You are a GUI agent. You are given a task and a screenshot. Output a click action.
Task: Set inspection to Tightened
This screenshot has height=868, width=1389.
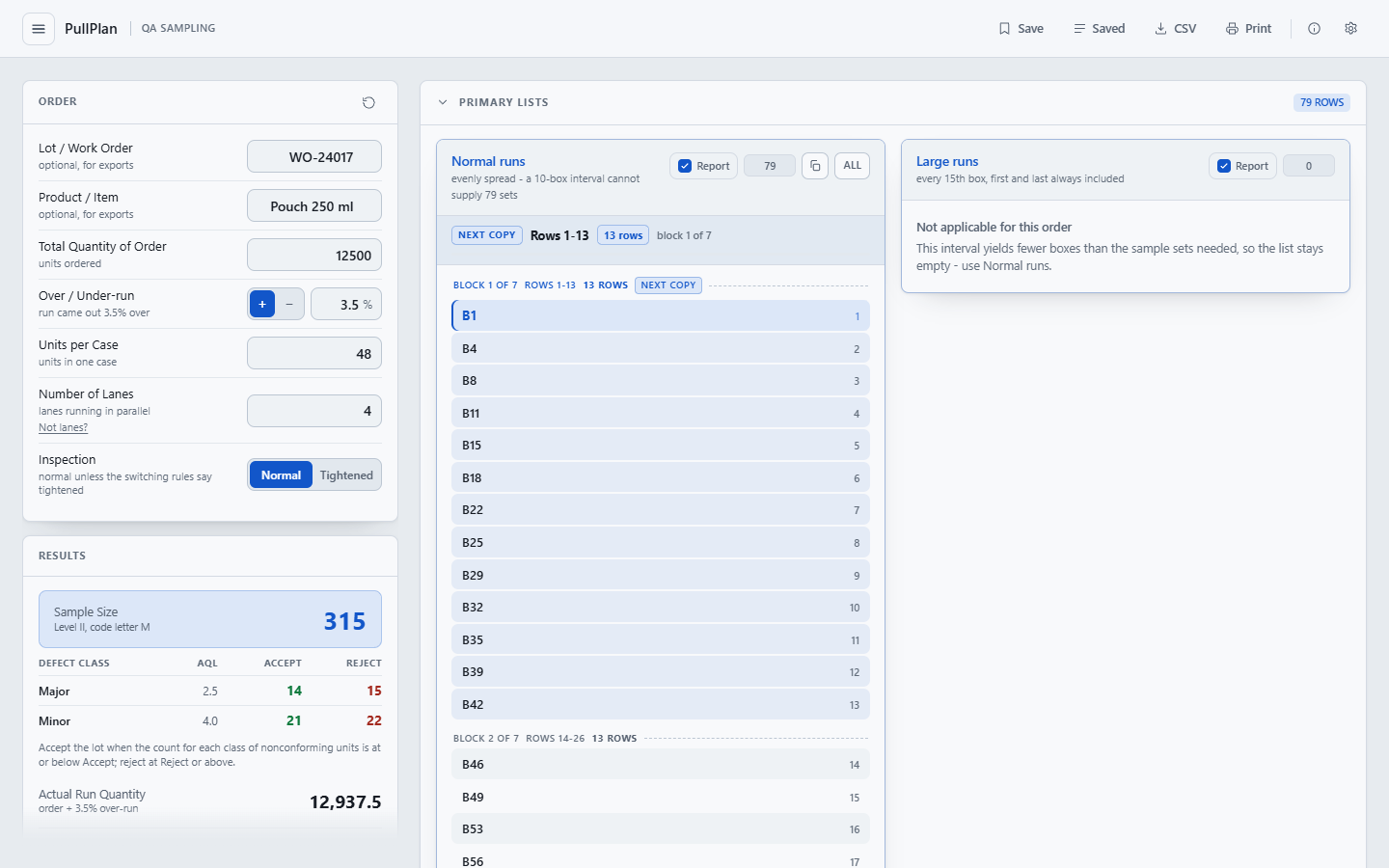point(346,475)
